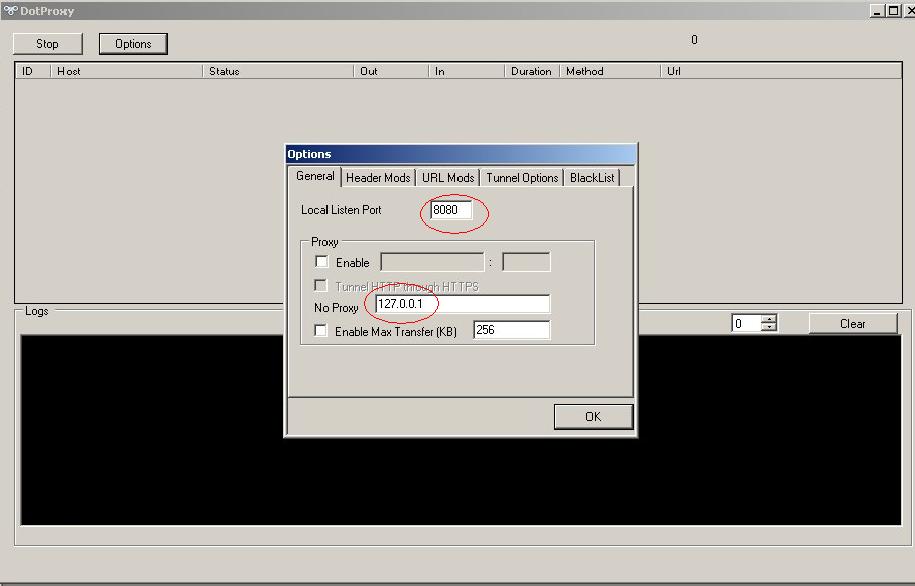This screenshot has width=915, height=586.
Task: Open the Header Mods tab
Action: (x=378, y=177)
